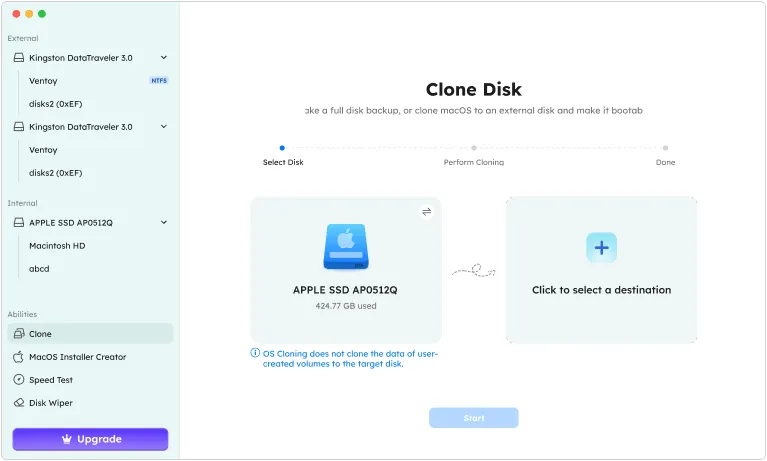This screenshot has height=461, width=767.
Task: Collapse the second Kingston DataTraveler 3.0 chevron
Action: (164, 127)
